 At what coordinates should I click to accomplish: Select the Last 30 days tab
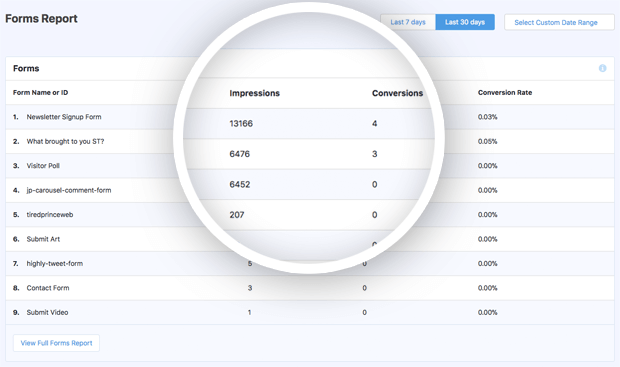[x=465, y=22]
